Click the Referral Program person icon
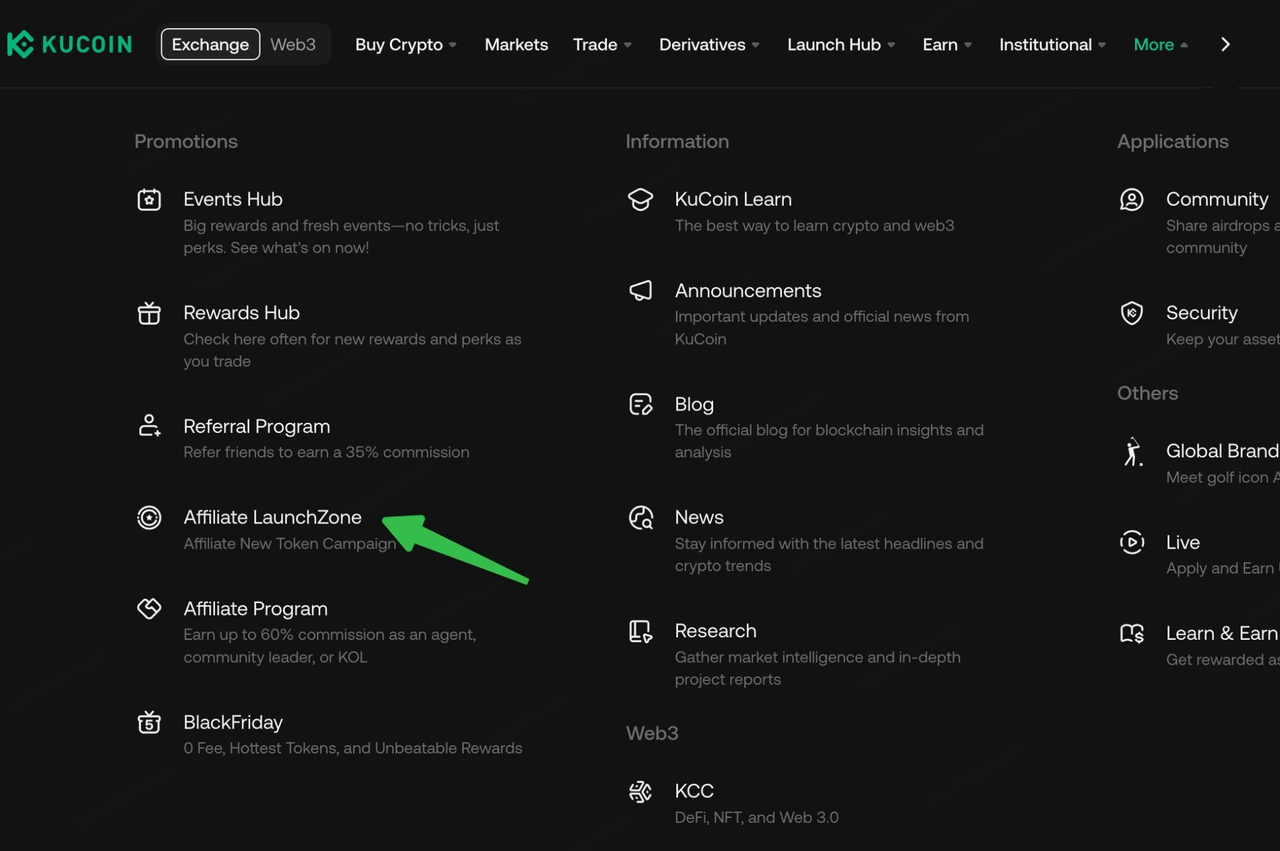The width and height of the screenshot is (1280, 851). (149, 427)
